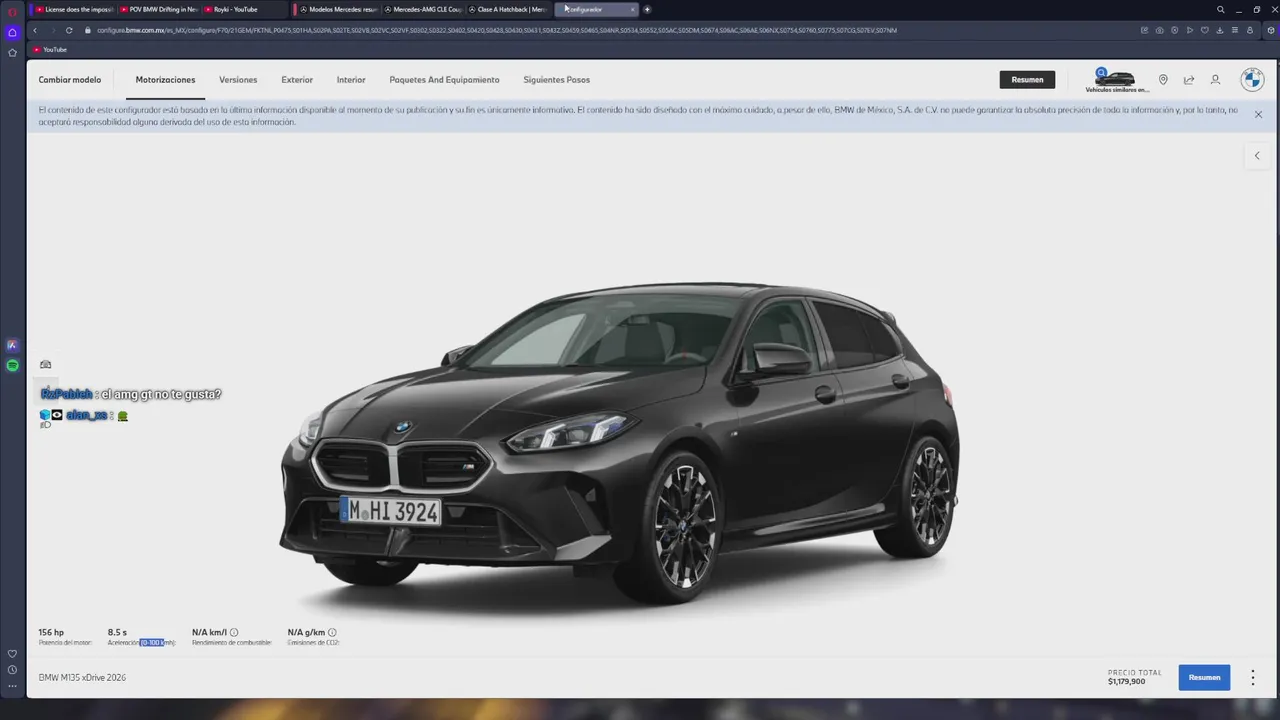This screenshot has width=1280, height=720.
Task: Open sidebar heart pinboards icon
Action: (x=12, y=654)
